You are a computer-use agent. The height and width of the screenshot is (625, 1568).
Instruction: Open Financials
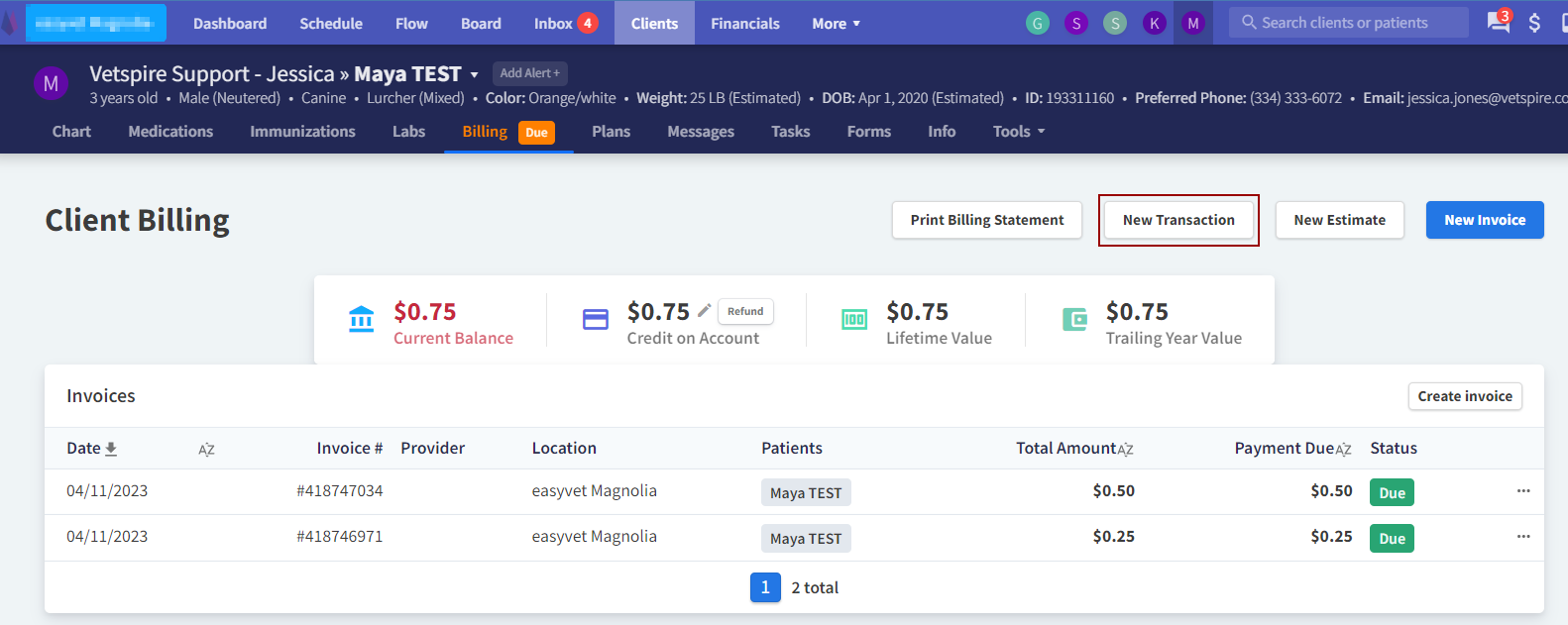click(x=745, y=23)
